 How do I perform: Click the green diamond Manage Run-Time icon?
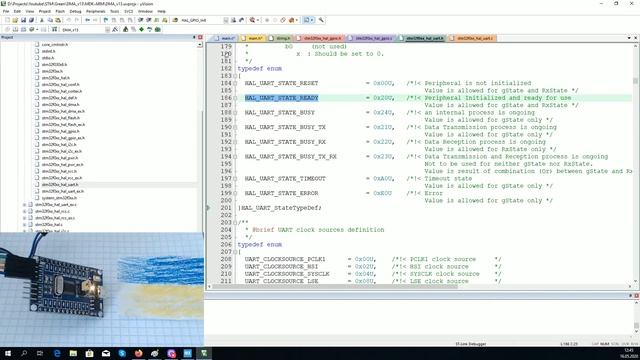(141, 29)
